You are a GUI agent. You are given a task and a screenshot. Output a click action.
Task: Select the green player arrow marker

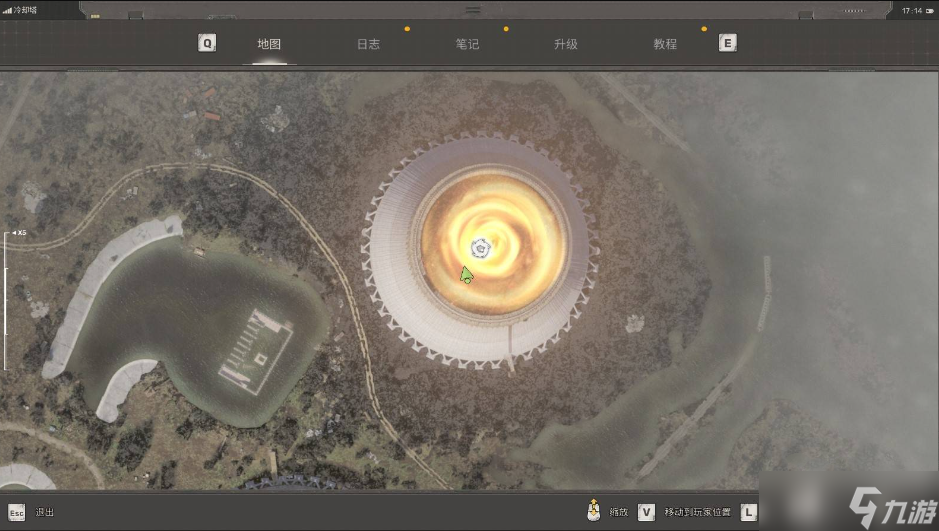[466, 275]
